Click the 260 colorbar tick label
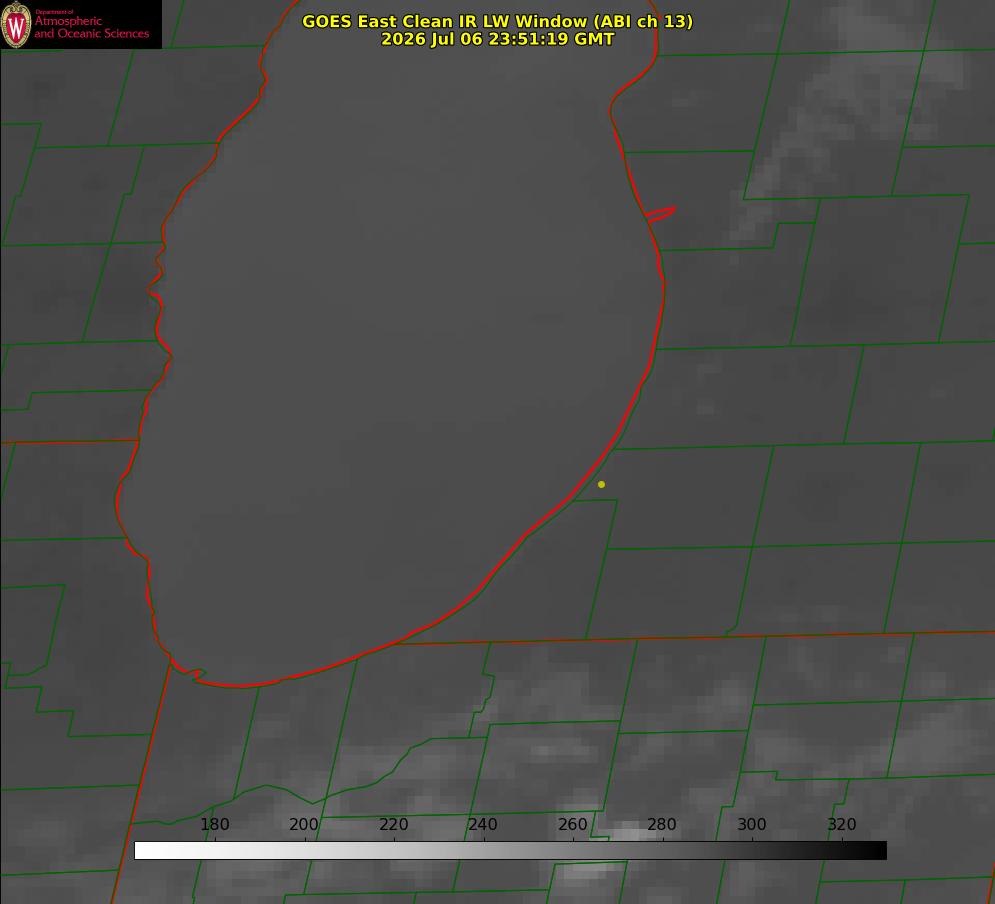 pyautogui.click(x=572, y=824)
